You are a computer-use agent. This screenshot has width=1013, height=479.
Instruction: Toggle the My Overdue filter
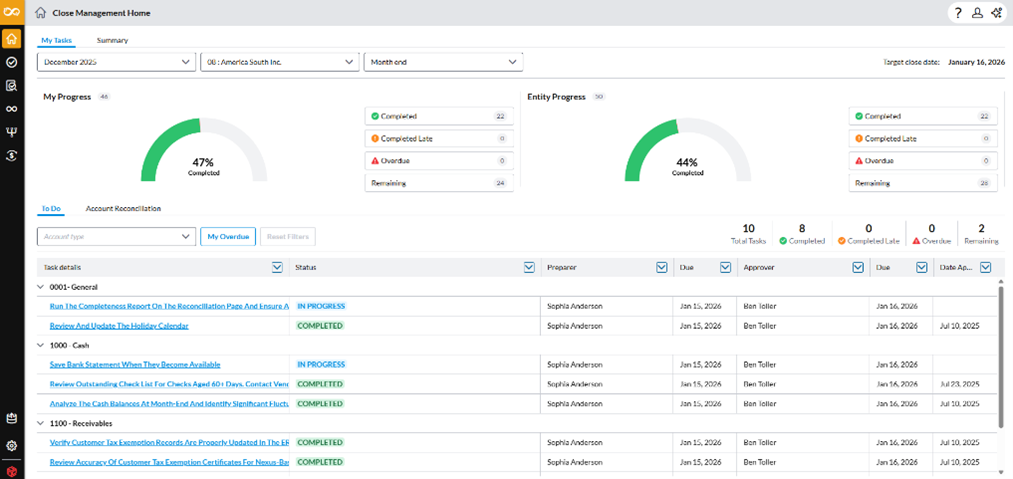[x=228, y=237]
